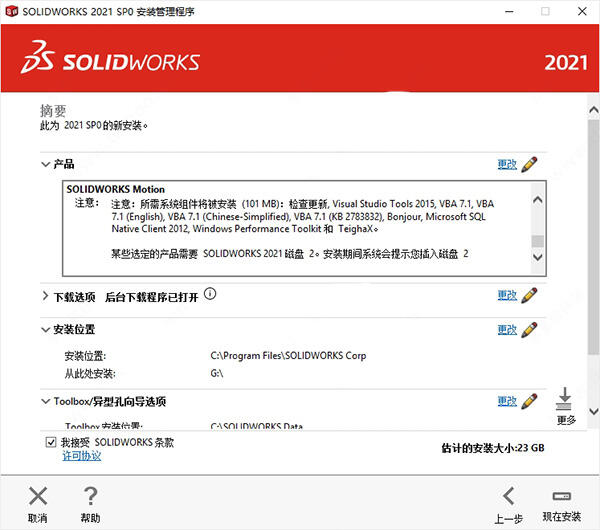The height and width of the screenshot is (530, 600).
Task: Expand the 下载选项 section
Action: point(45,296)
